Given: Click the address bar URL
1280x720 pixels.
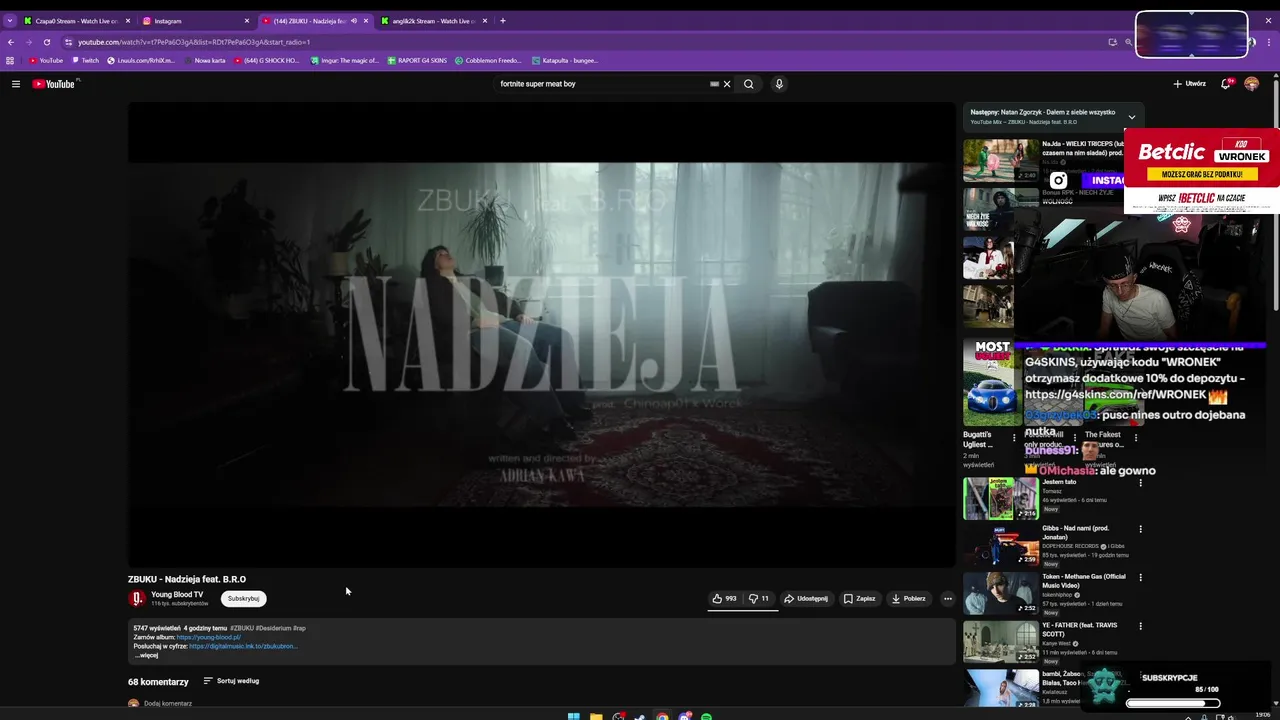Looking at the screenshot, I should pos(194,42).
